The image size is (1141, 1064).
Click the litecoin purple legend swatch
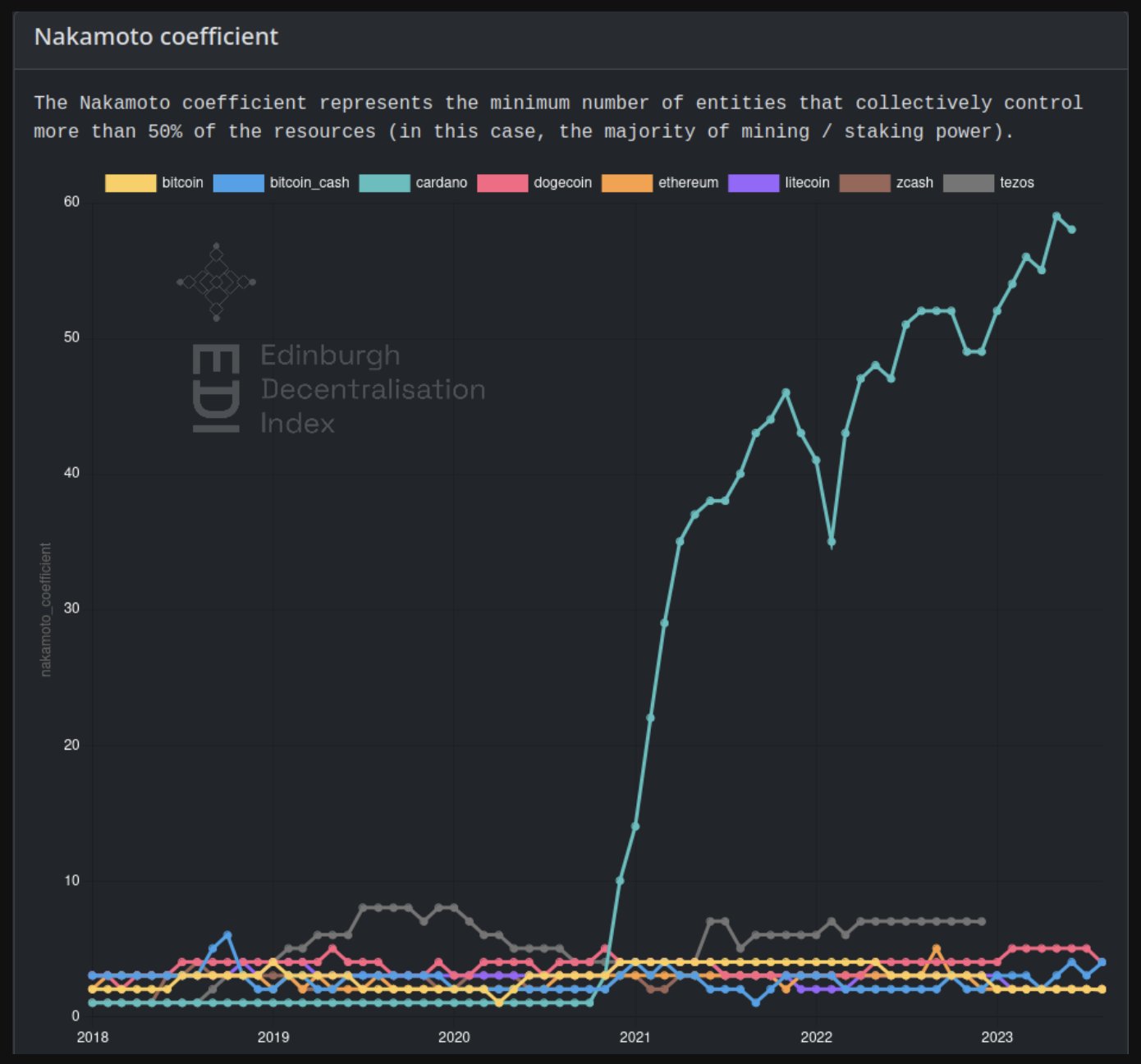(x=754, y=183)
